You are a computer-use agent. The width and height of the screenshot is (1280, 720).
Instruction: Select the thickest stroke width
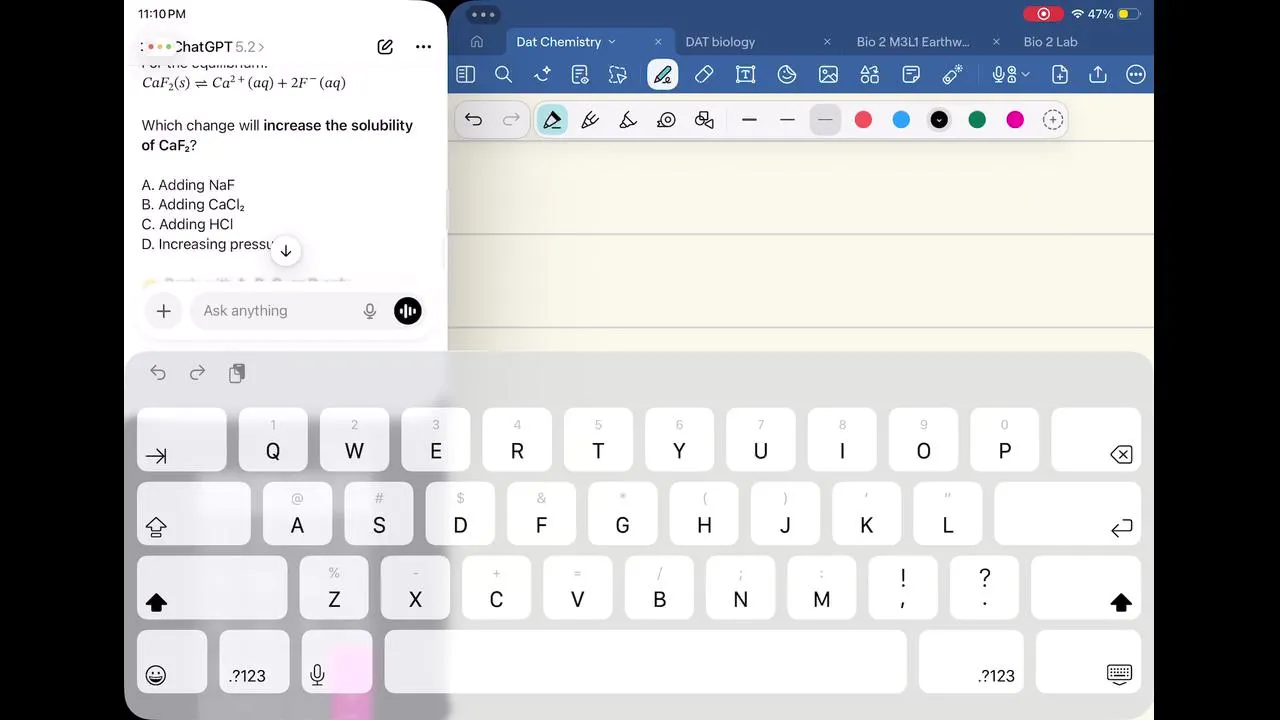tap(749, 120)
